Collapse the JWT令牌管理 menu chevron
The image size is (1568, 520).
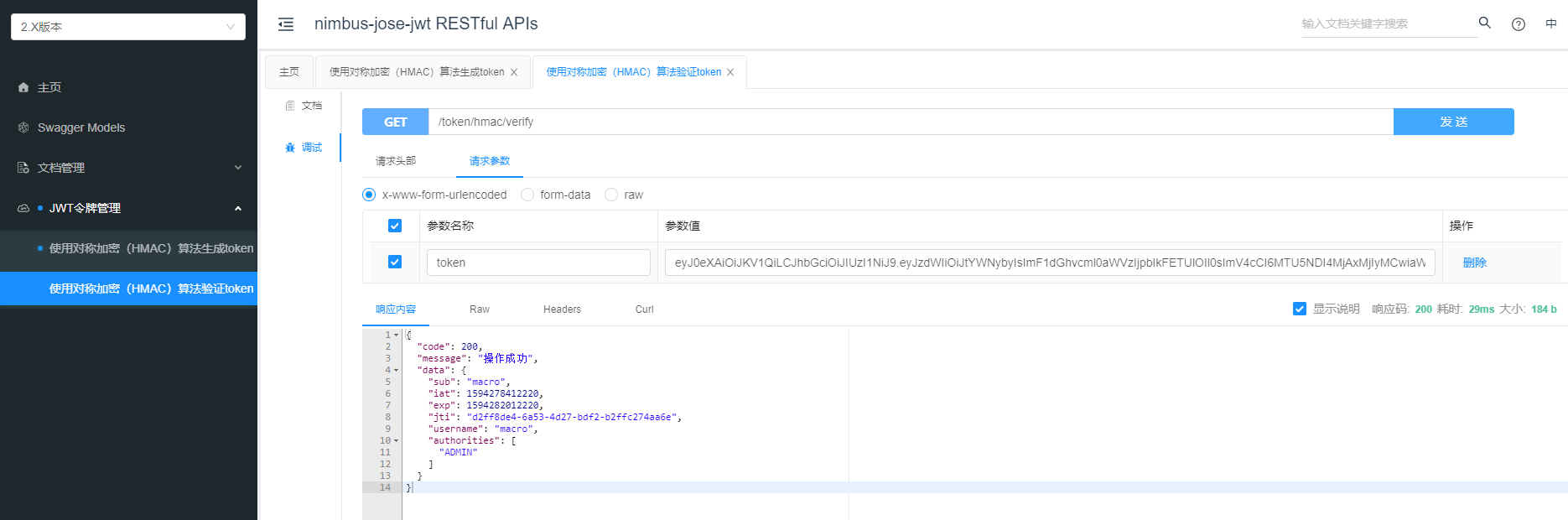pos(238,208)
